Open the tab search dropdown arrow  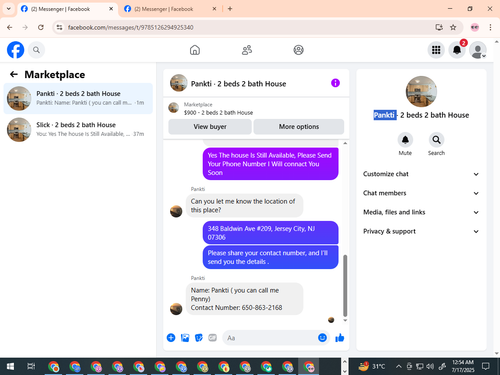pyautogui.click(x=9, y=9)
